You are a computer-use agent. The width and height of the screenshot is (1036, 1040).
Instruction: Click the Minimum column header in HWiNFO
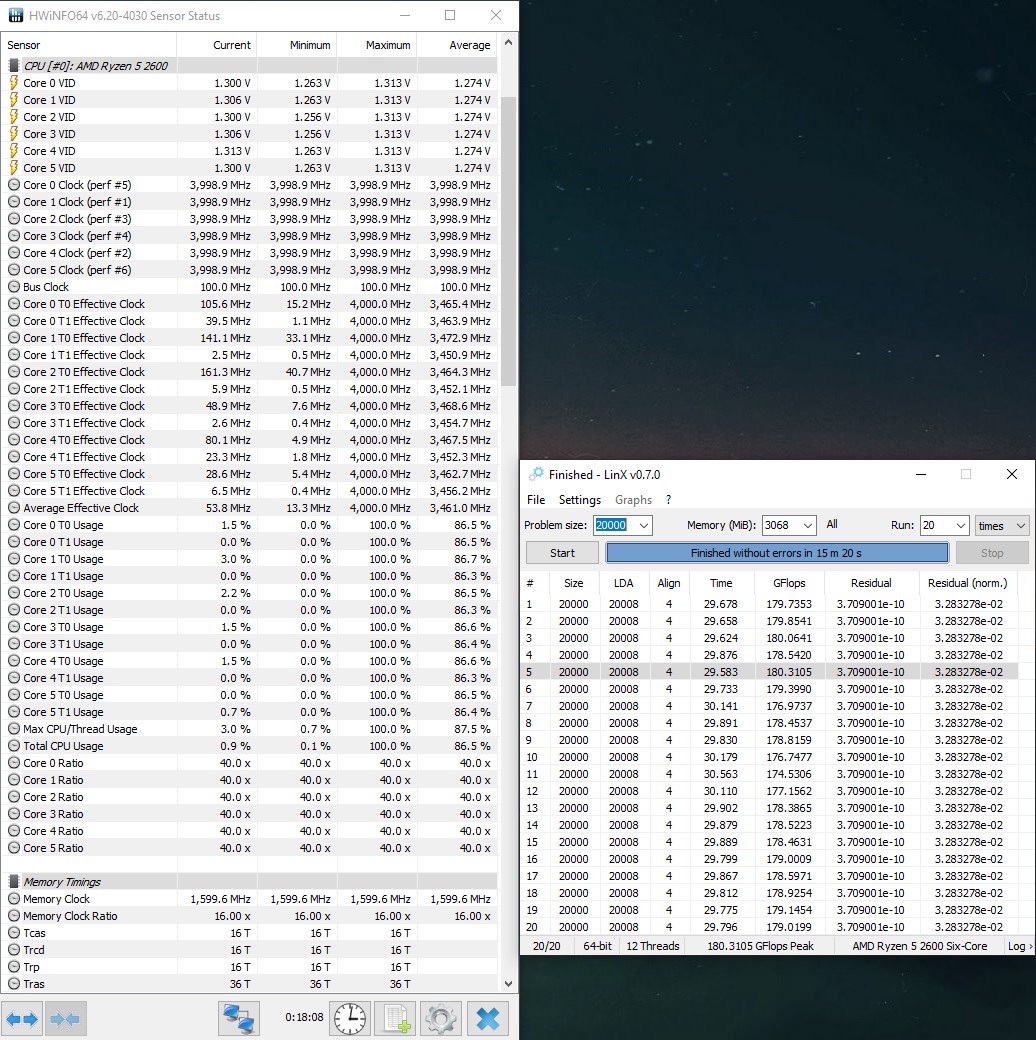tap(297, 44)
